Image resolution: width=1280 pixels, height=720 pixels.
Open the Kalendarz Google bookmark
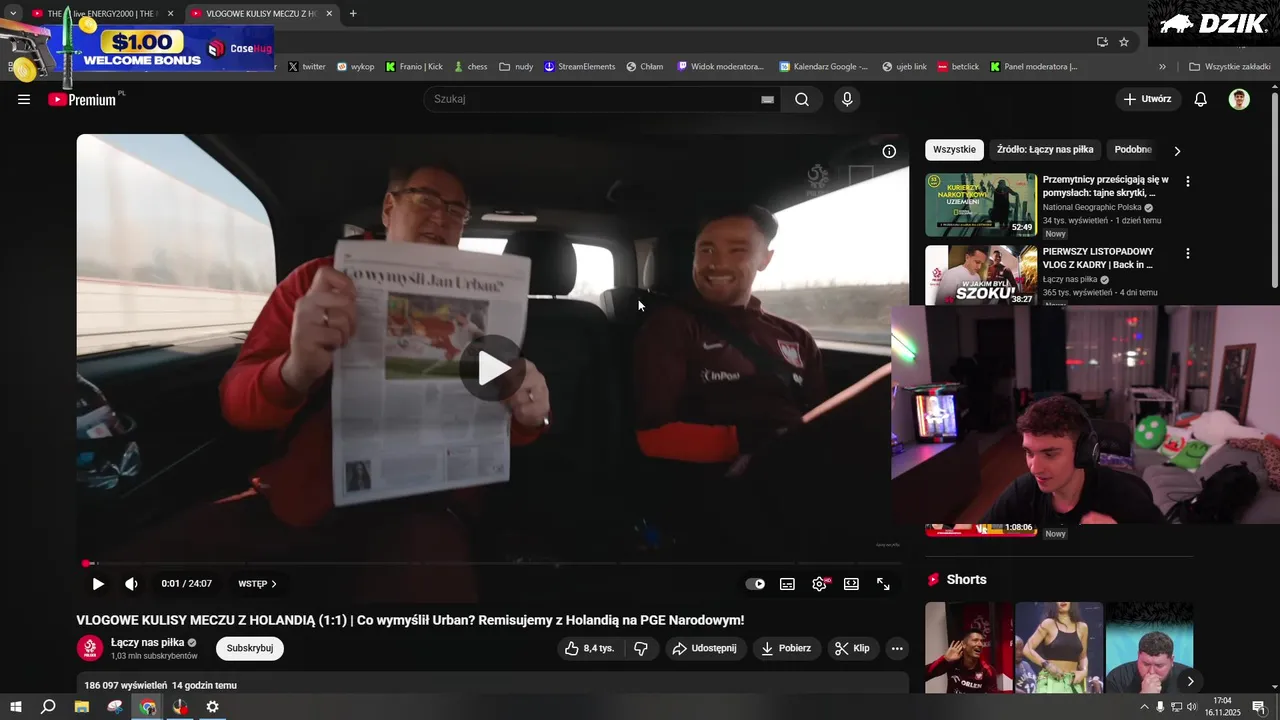pos(825,67)
